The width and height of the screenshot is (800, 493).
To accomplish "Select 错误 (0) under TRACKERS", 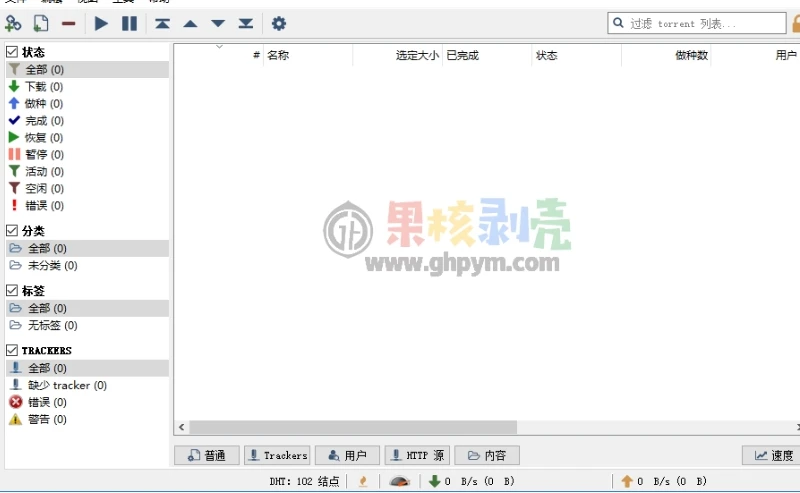I will click(x=87, y=402).
